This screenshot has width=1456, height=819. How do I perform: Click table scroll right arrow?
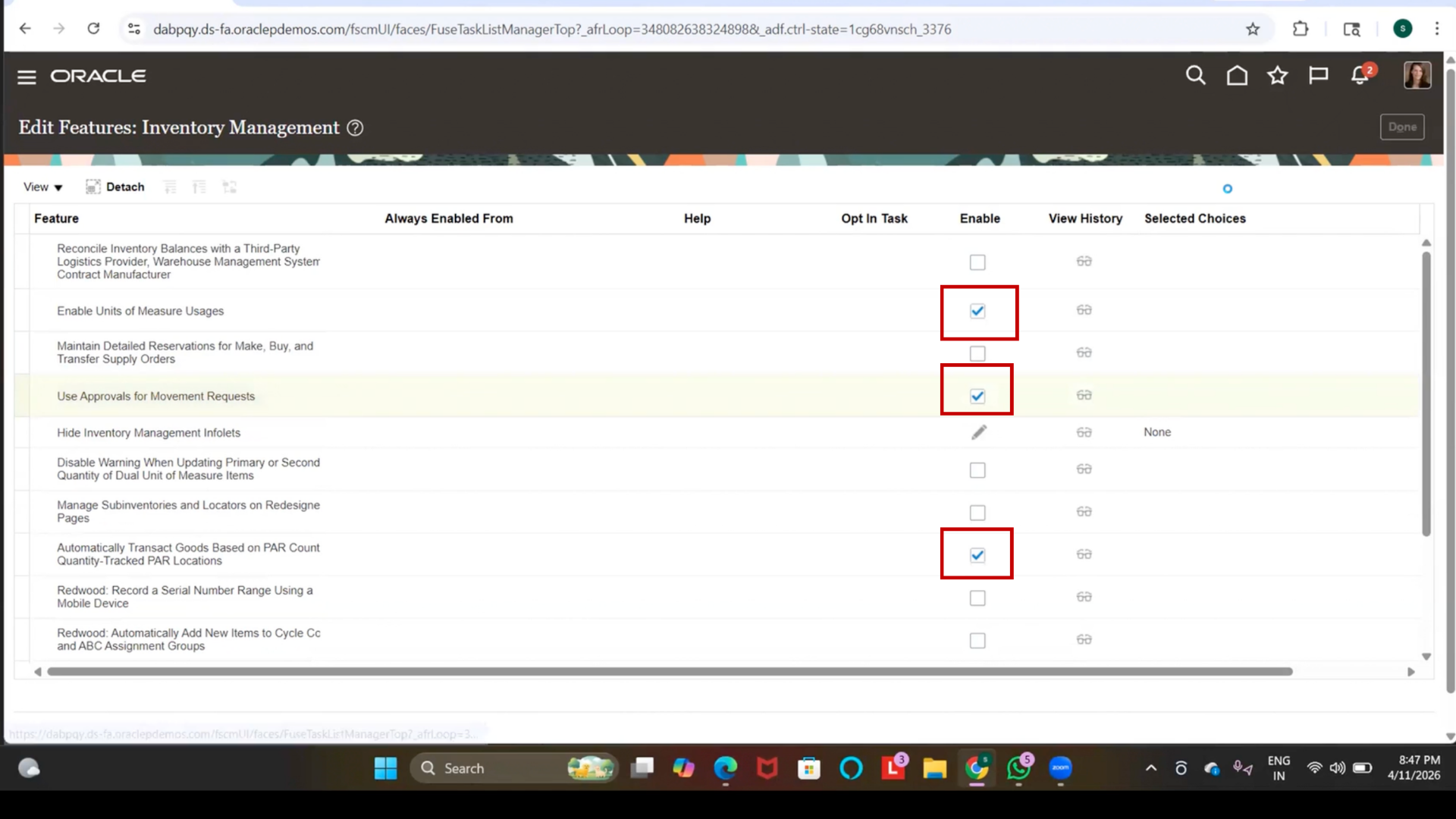(1411, 672)
